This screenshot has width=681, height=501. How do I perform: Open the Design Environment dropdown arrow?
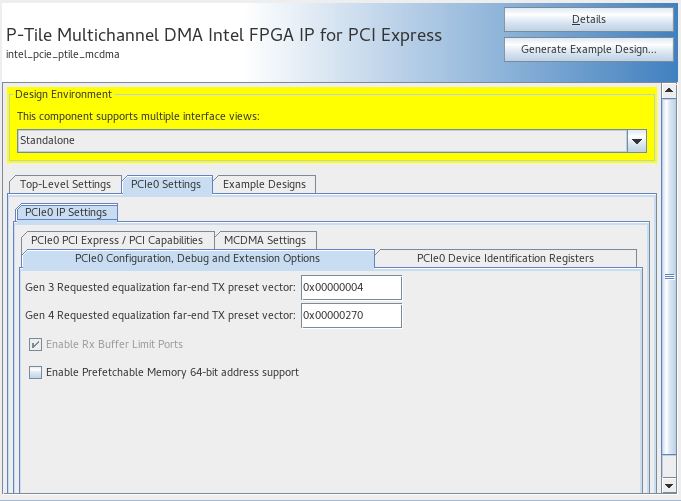[x=637, y=141]
